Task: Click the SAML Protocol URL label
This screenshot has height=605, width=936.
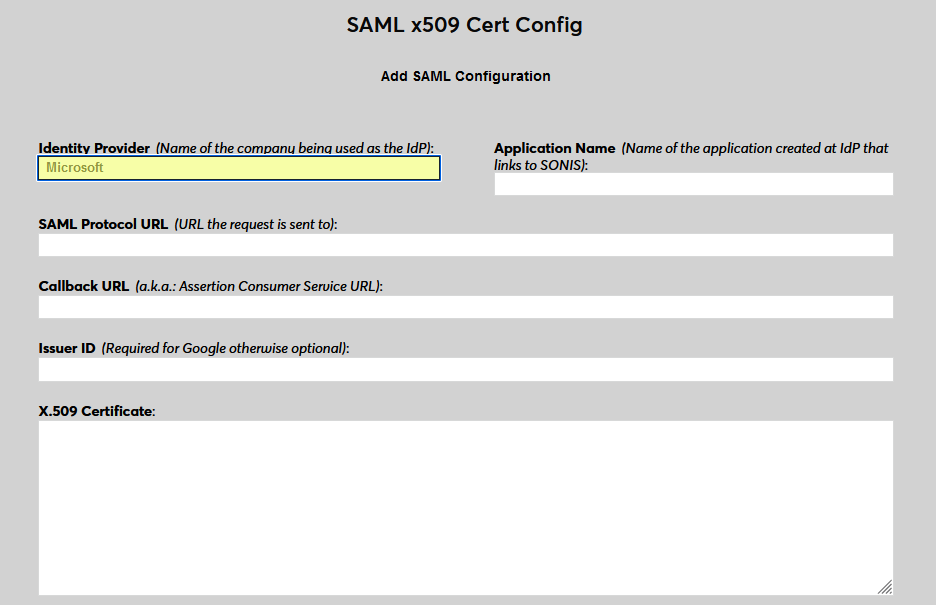Action: tap(103, 224)
